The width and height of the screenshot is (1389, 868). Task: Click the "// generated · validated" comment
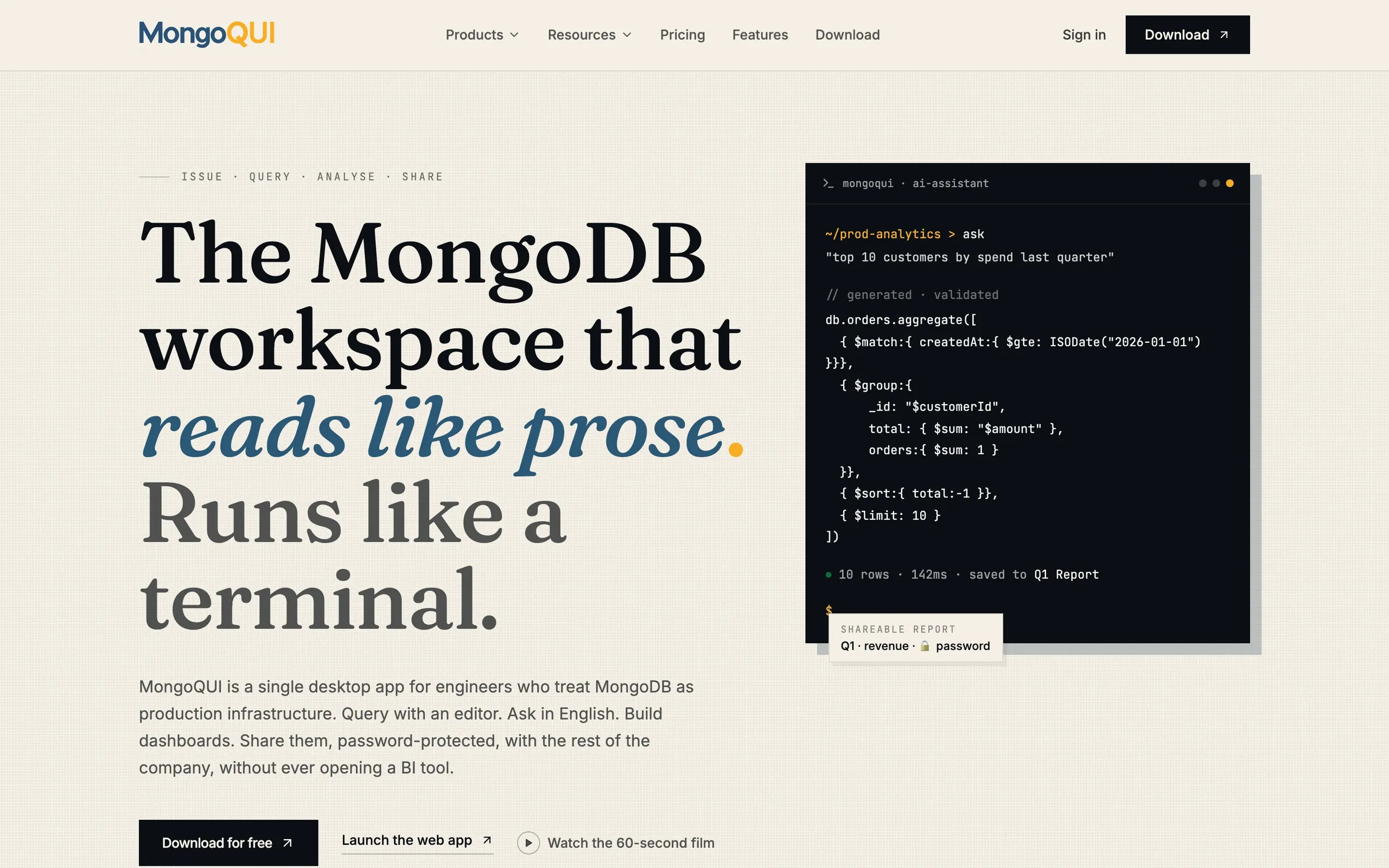(912, 295)
